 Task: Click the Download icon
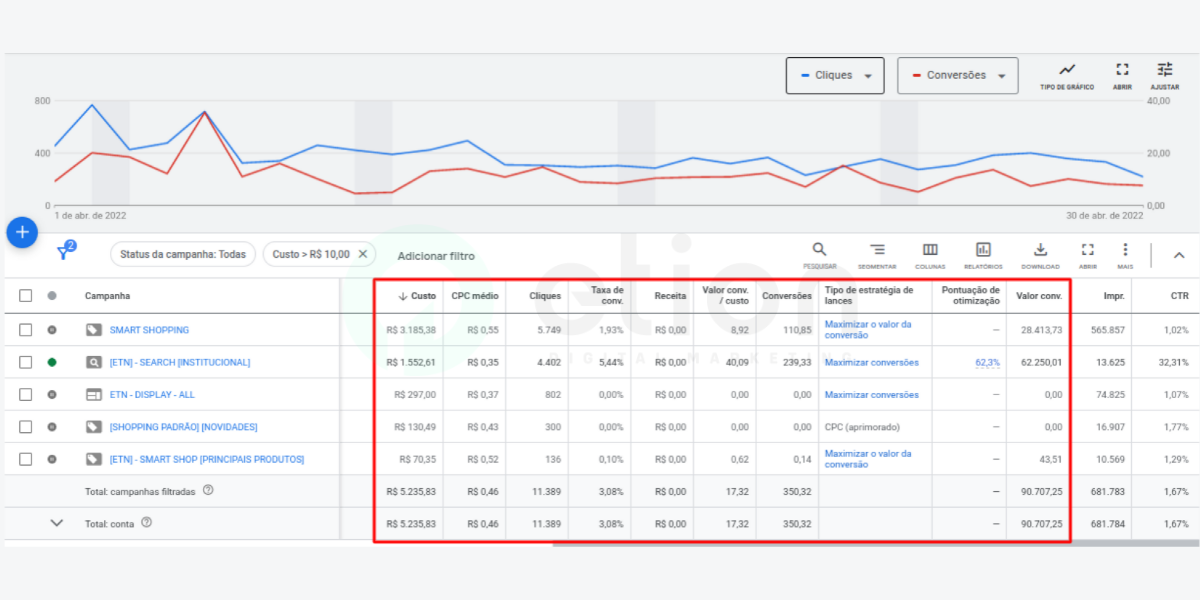[x=1040, y=250]
